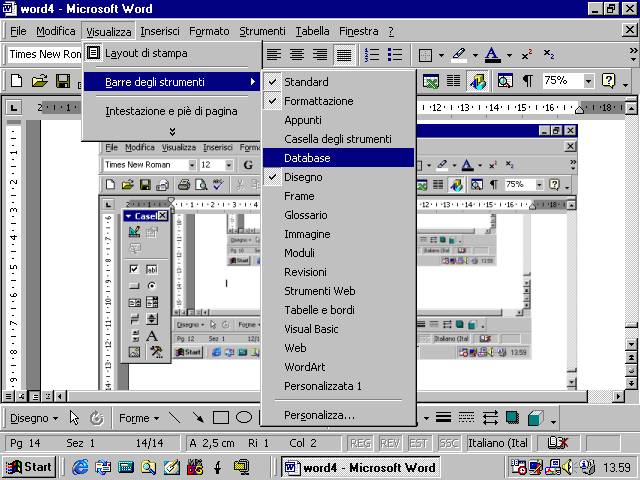Open the Disegno dropdown menu
640x480 pixels.
[34, 418]
